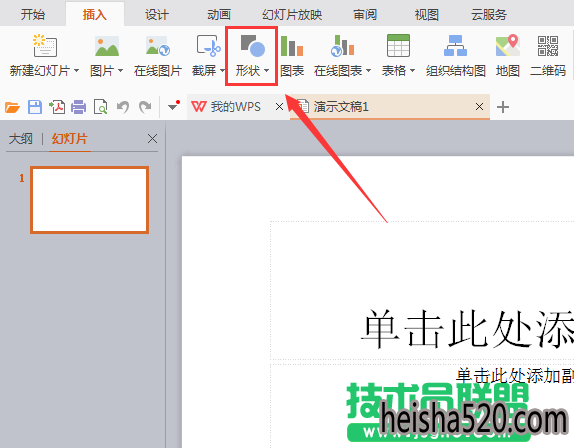574x448 pixels.
Task: Insert a picture with 图片 icon
Action: [x=107, y=46]
